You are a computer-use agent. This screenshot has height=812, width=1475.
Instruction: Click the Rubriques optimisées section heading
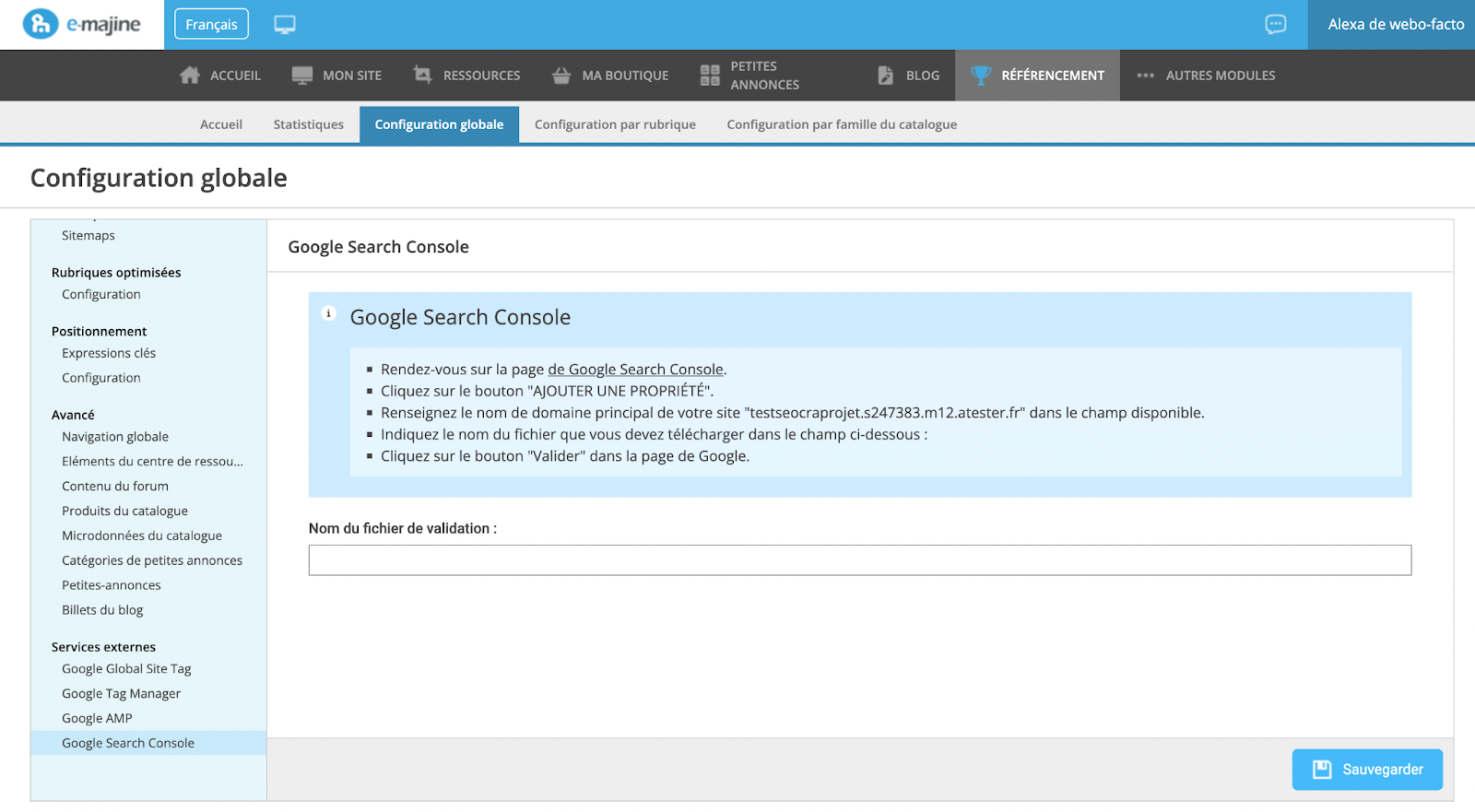(x=116, y=274)
